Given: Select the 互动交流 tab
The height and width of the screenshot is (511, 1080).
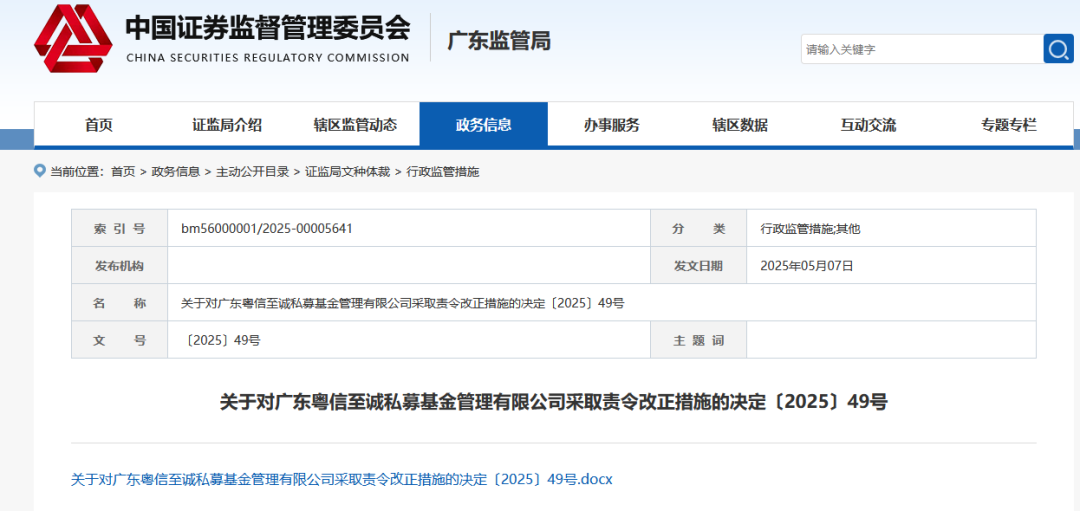Looking at the screenshot, I should point(868,125).
